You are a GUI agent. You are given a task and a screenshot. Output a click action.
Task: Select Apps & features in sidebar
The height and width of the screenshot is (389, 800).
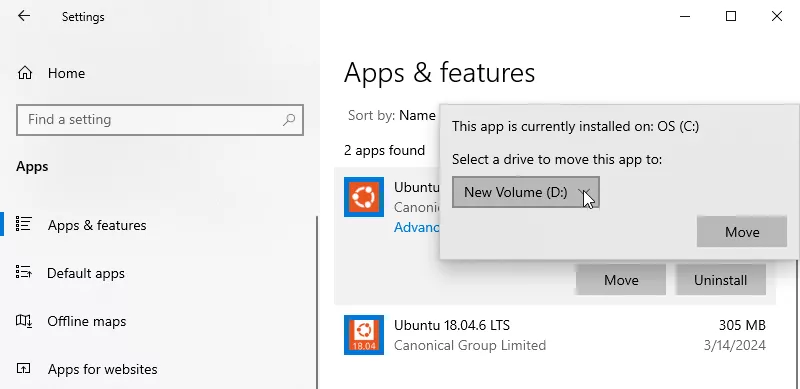coord(97,225)
